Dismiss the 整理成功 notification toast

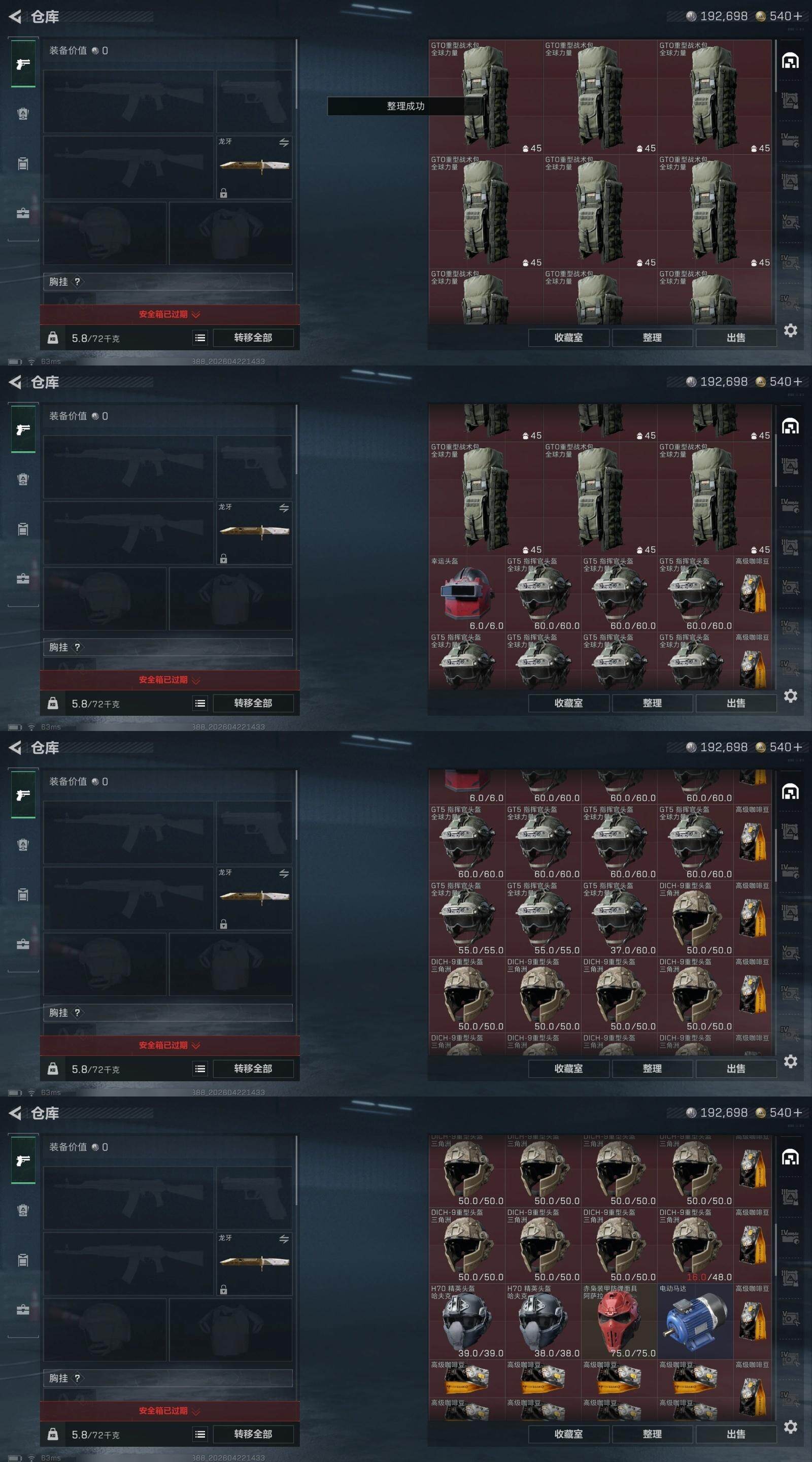coord(405,106)
